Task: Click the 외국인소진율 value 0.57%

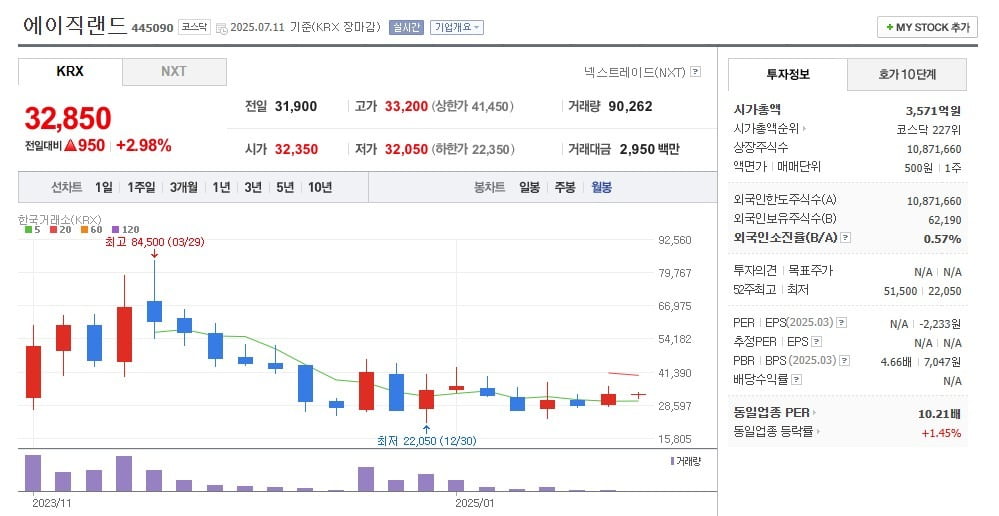Action: pos(942,239)
